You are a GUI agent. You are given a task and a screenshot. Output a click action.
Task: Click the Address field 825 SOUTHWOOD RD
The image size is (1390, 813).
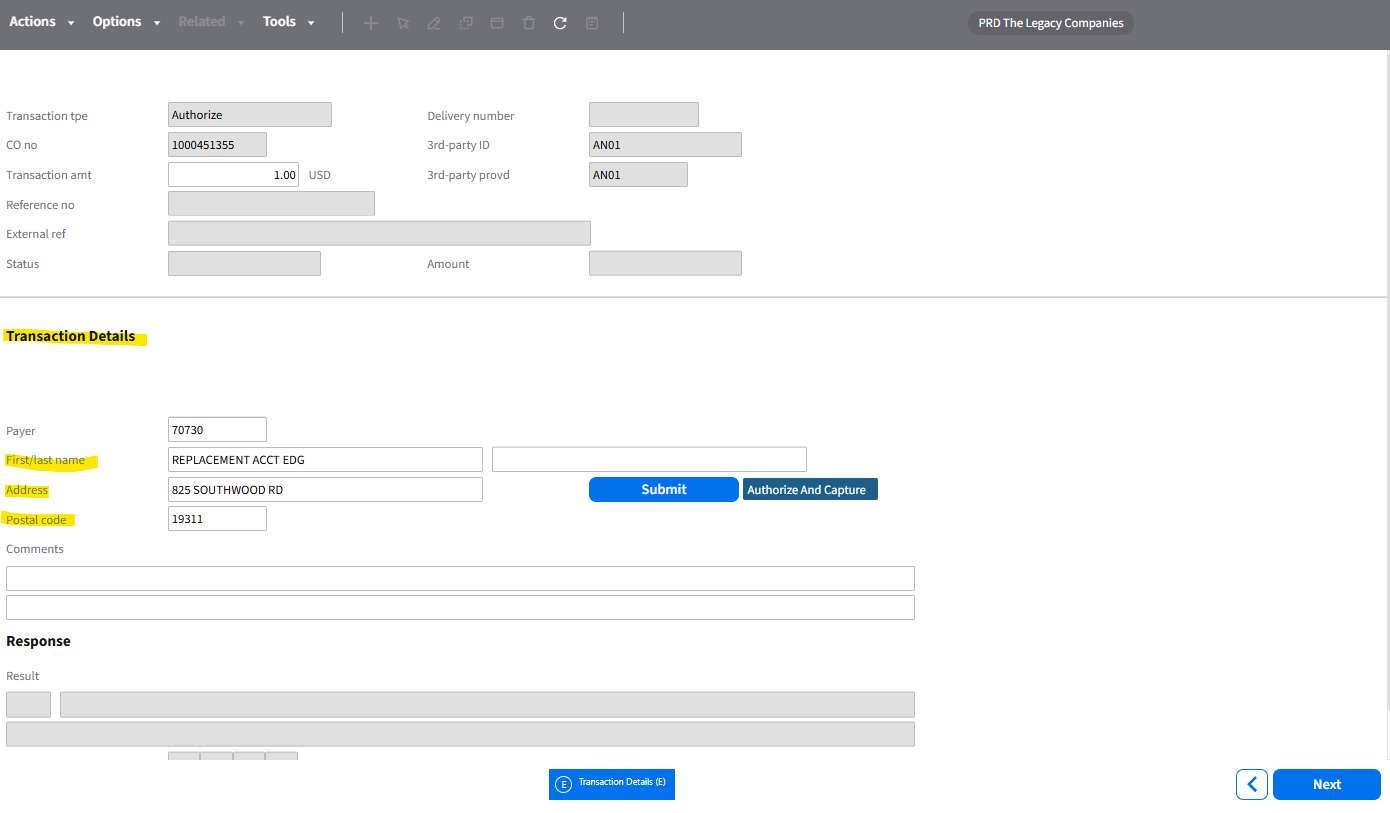click(325, 489)
